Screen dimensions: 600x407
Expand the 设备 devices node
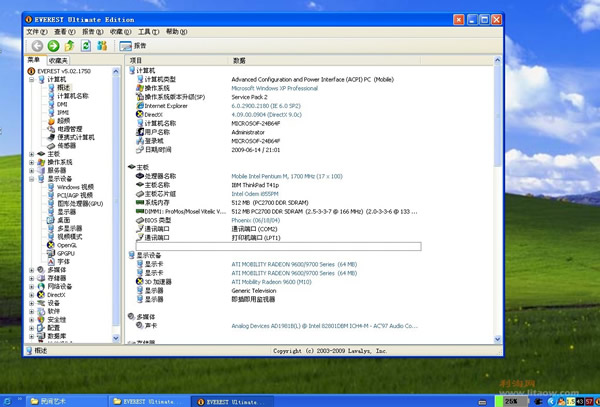point(32,303)
